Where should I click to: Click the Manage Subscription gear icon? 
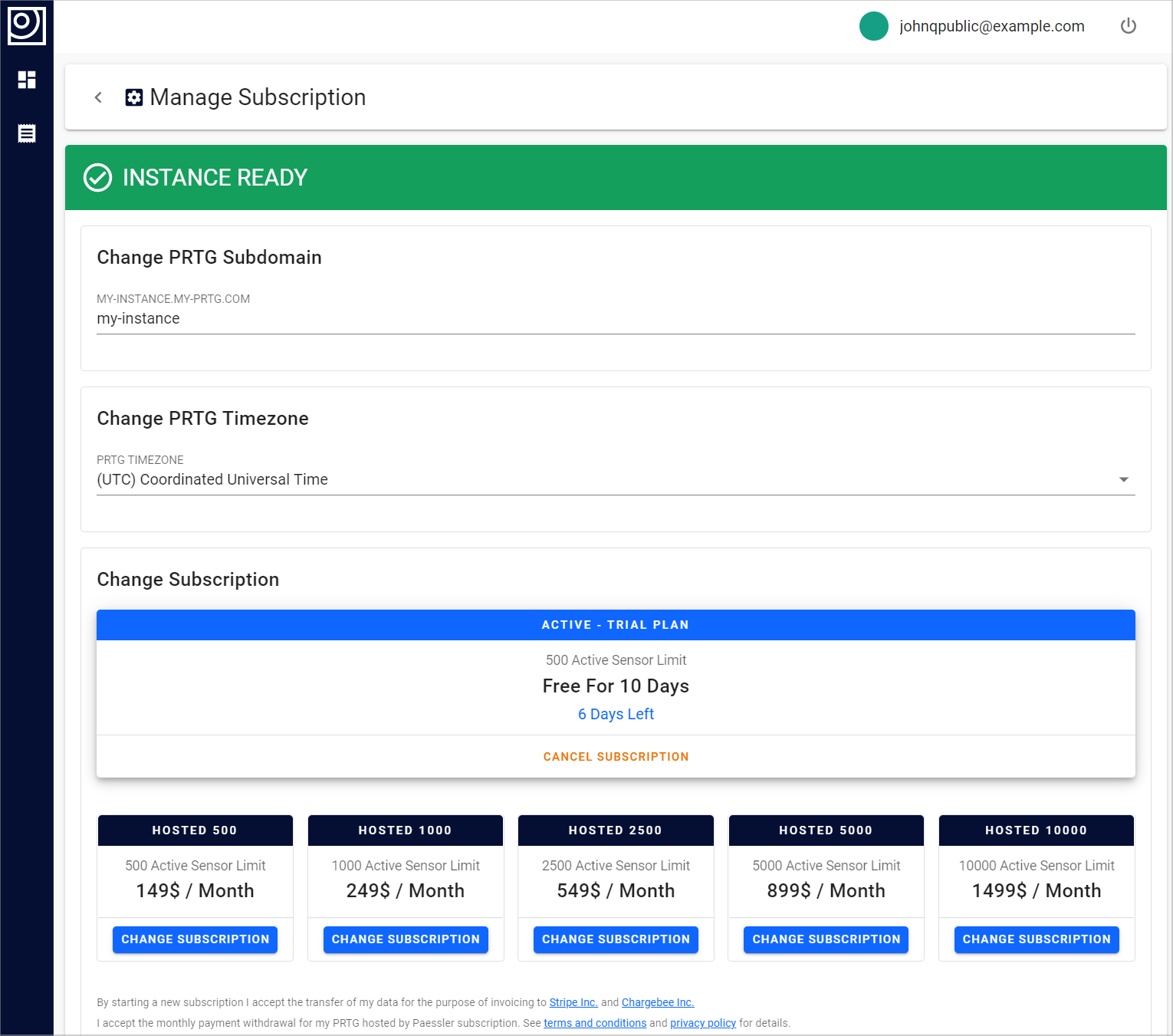tap(134, 97)
